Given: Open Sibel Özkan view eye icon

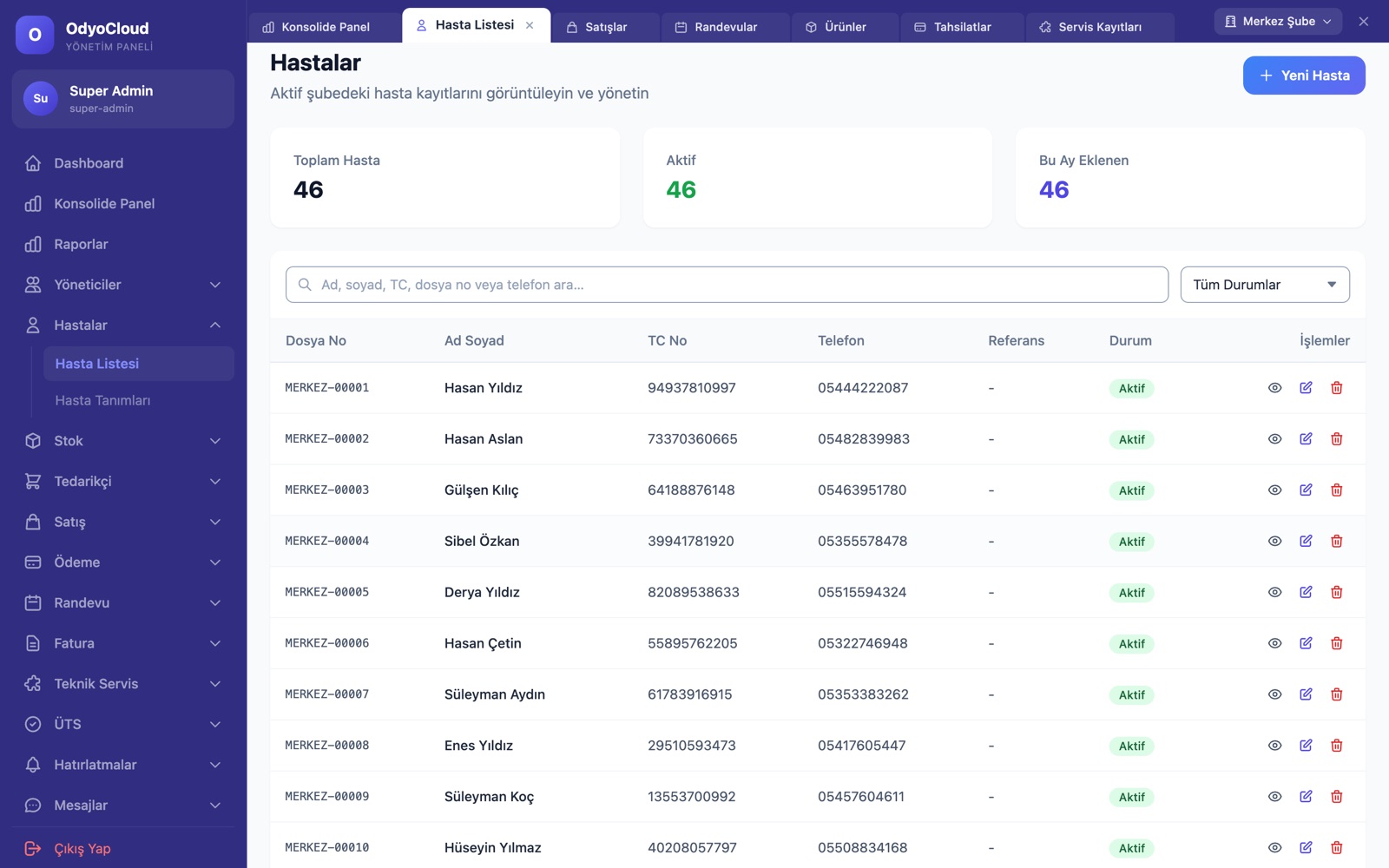Looking at the screenshot, I should 1274,541.
